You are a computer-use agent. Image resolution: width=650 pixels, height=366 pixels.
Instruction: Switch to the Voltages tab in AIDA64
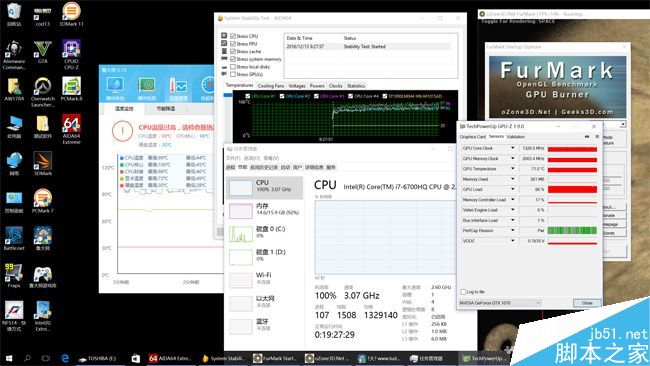(297, 86)
